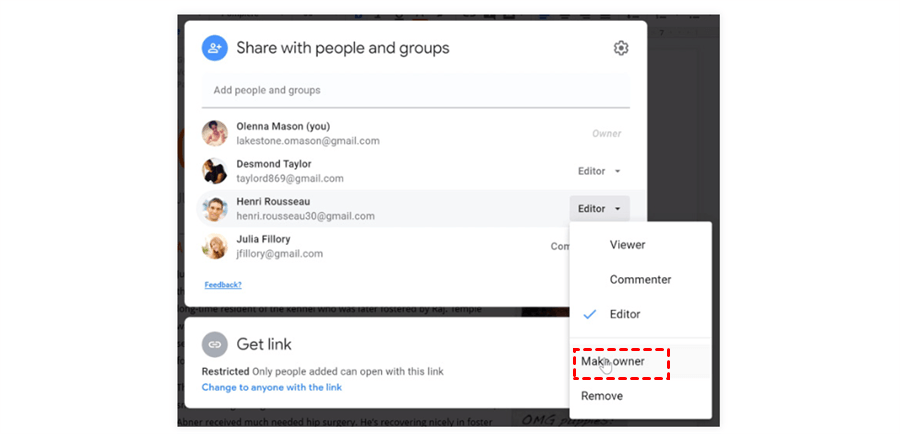
Task: Open share settings gear icon
Action: point(620,48)
